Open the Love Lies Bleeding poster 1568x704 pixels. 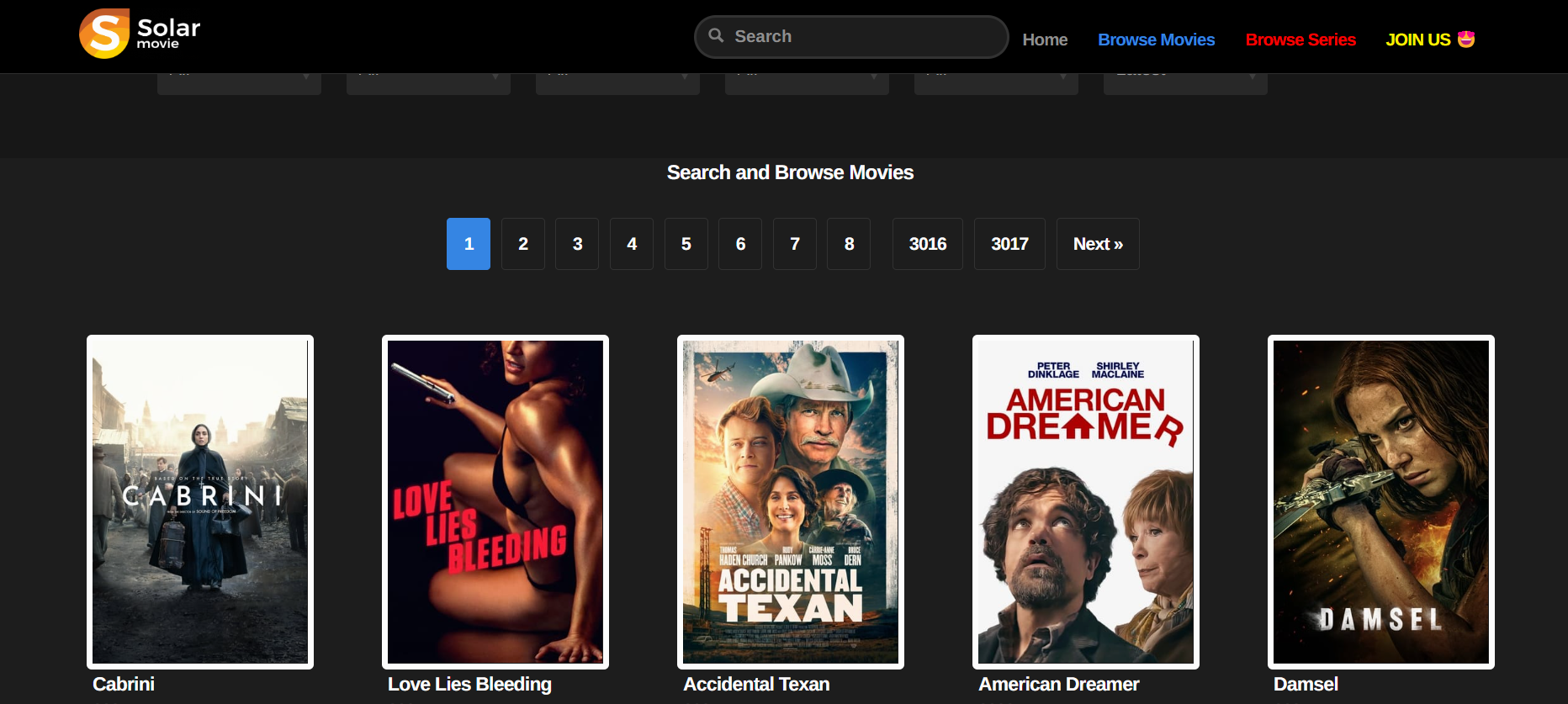(x=495, y=502)
